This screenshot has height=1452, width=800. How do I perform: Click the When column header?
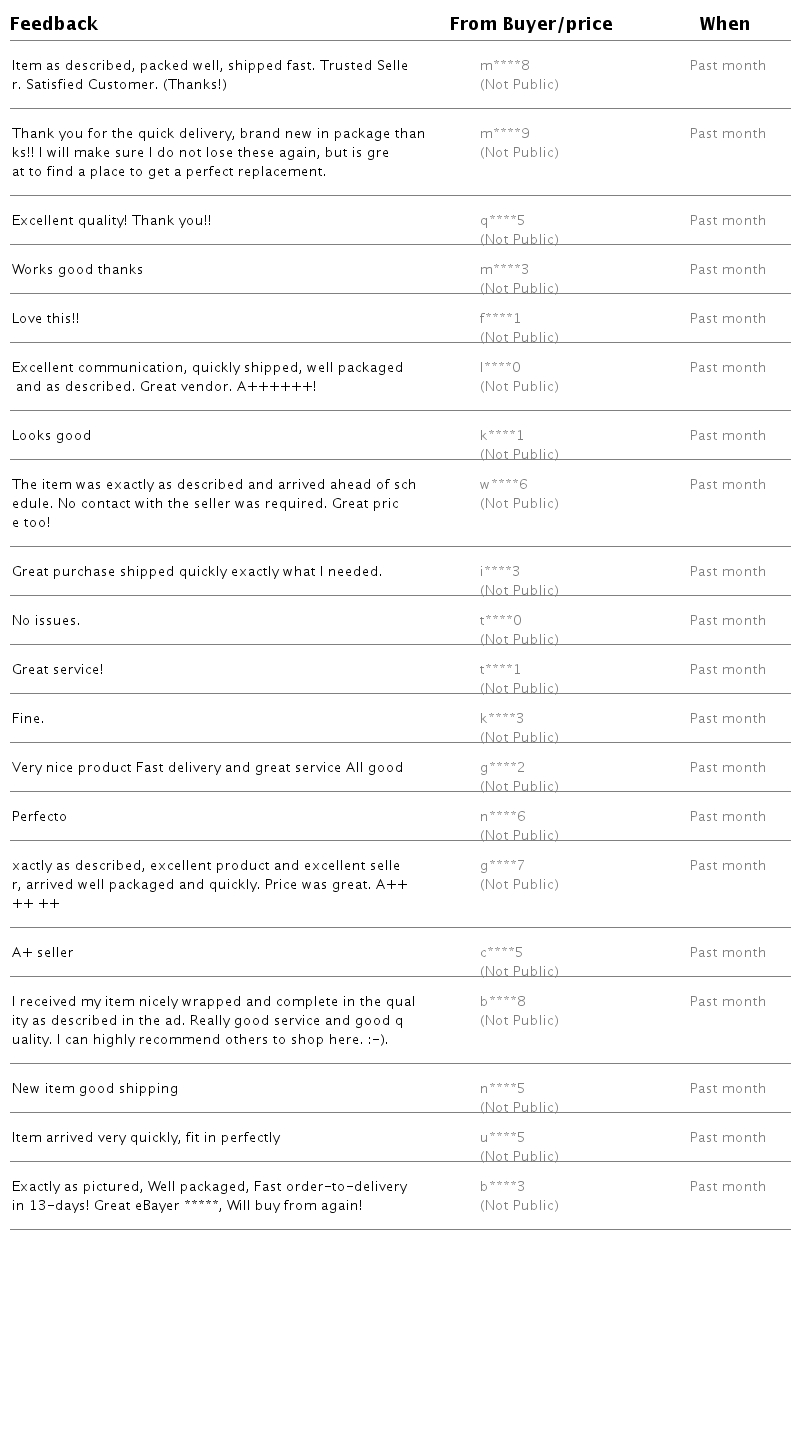[725, 24]
